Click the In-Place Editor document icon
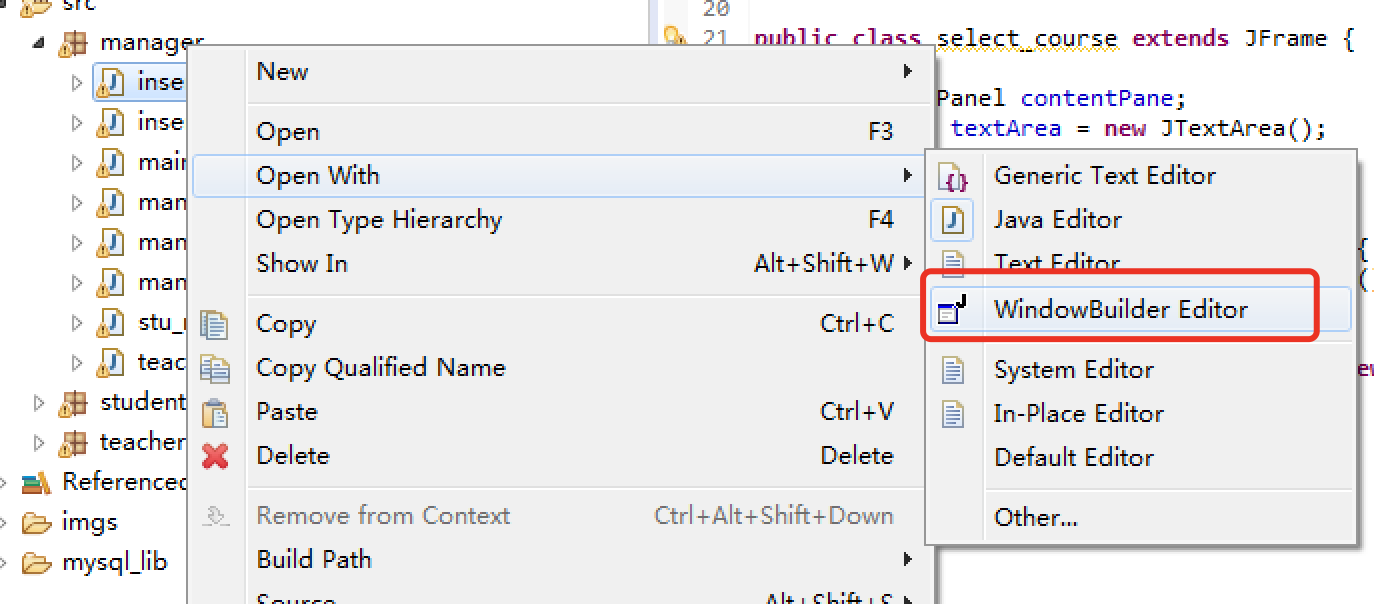 pos(954,414)
